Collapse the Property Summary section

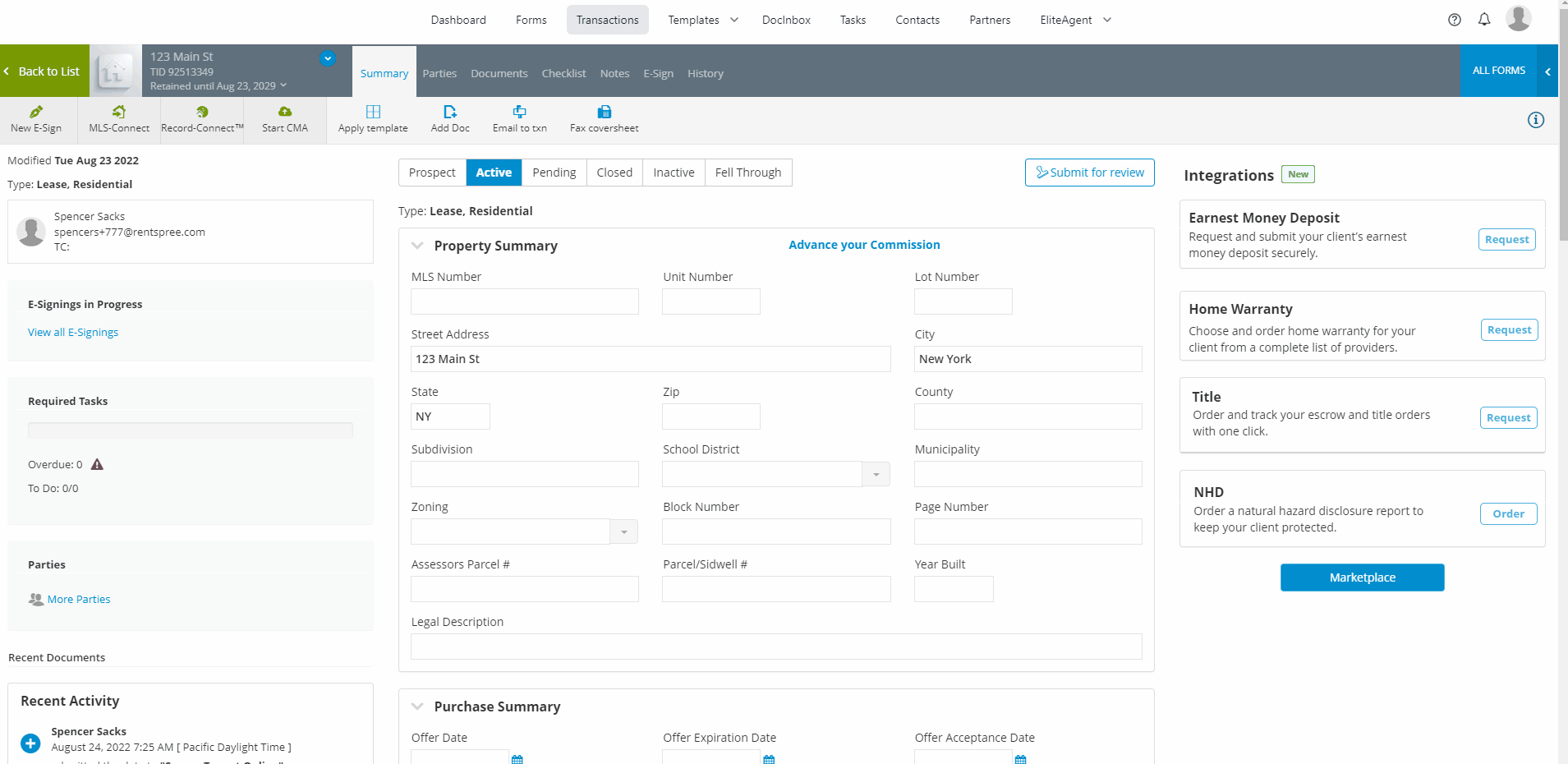417,245
